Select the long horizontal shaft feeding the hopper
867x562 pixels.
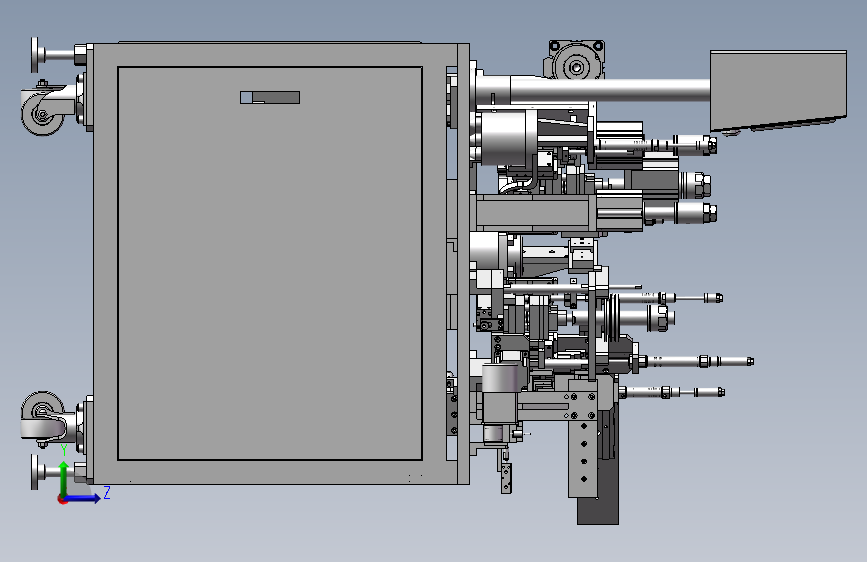(609, 90)
